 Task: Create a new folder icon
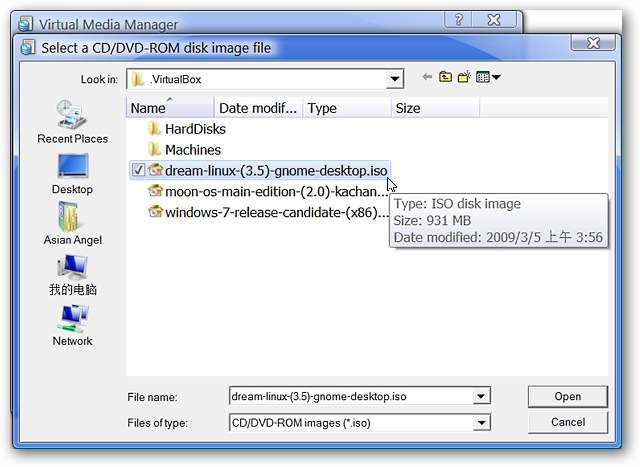click(464, 77)
